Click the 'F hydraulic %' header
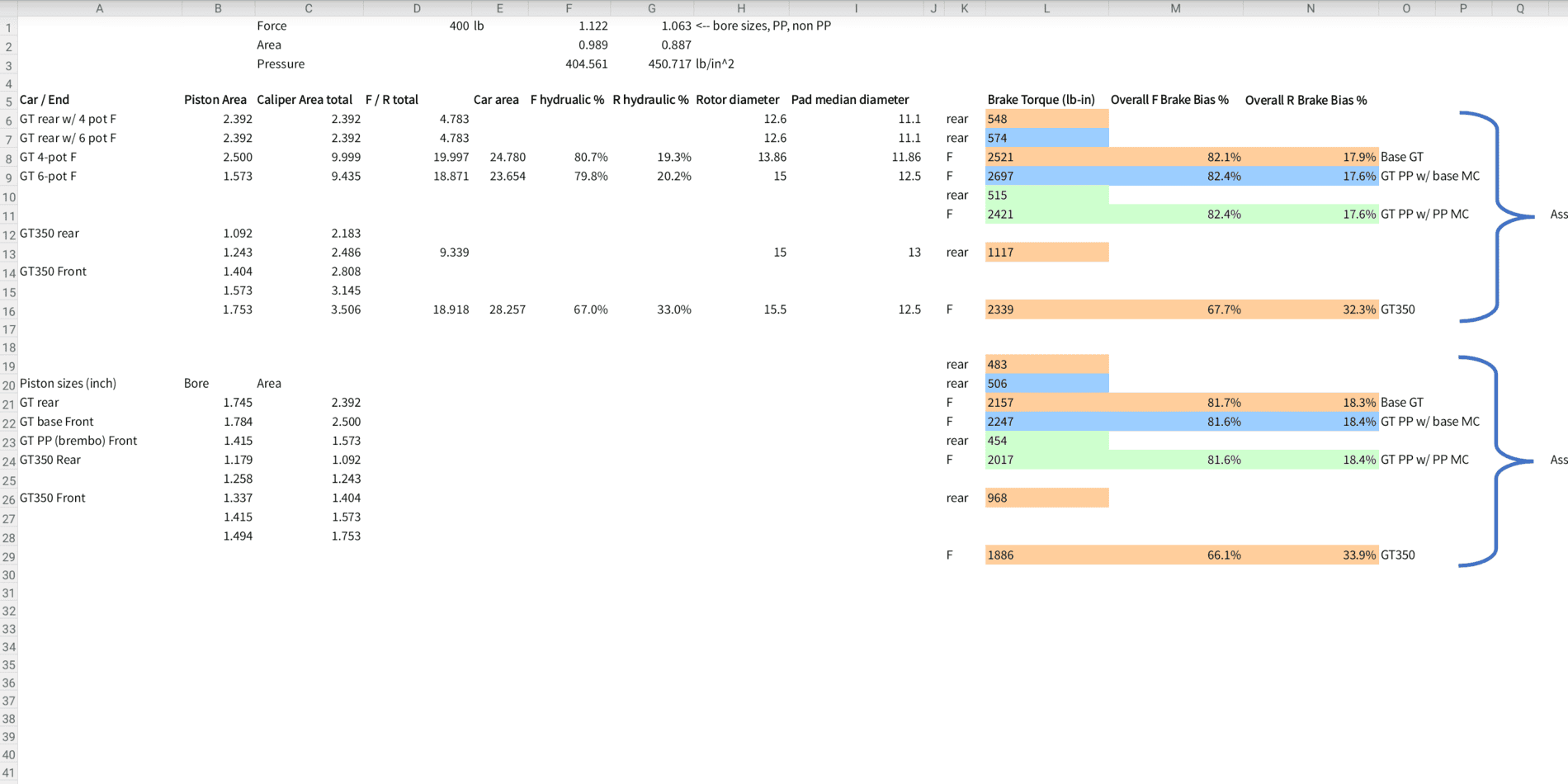The image size is (1568, 784). pyautogui.click(x=568, y=100)
